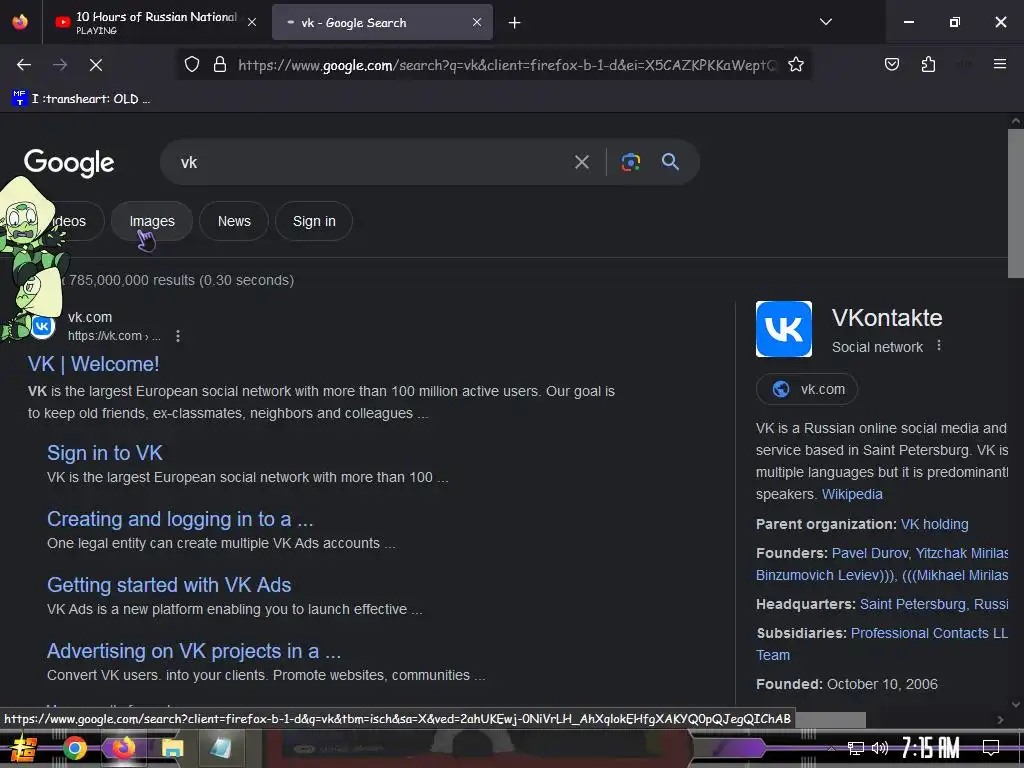Click the Windows Start button

pos(23,748)
